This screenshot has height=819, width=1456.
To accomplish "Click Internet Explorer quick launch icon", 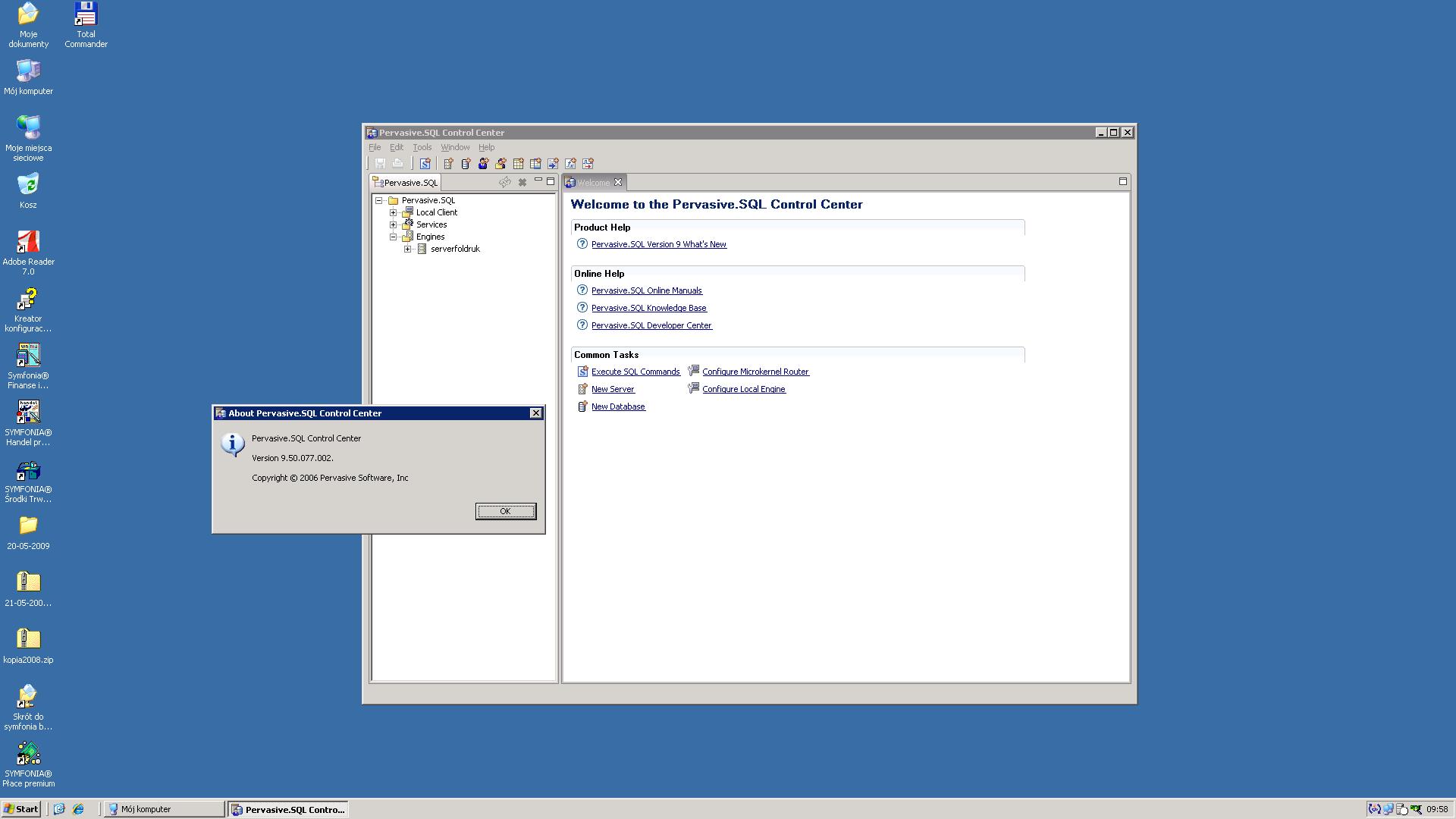I will click(x=78, y=809).
